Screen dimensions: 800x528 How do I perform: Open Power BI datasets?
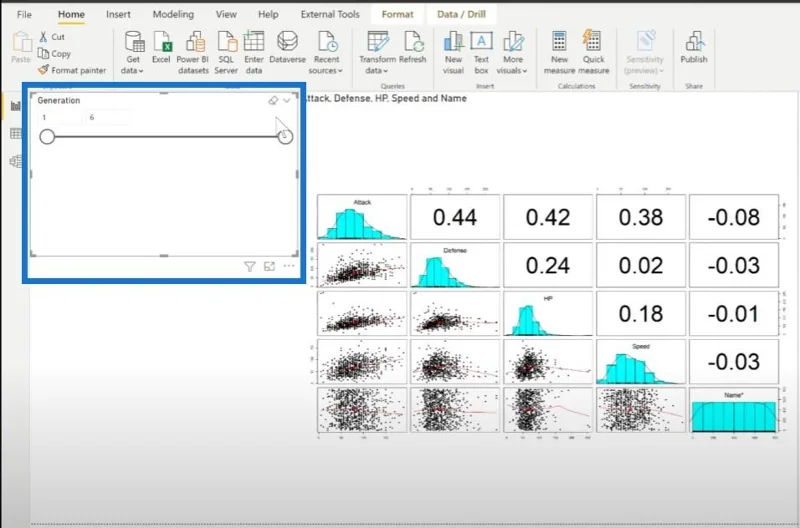[193, 53]
